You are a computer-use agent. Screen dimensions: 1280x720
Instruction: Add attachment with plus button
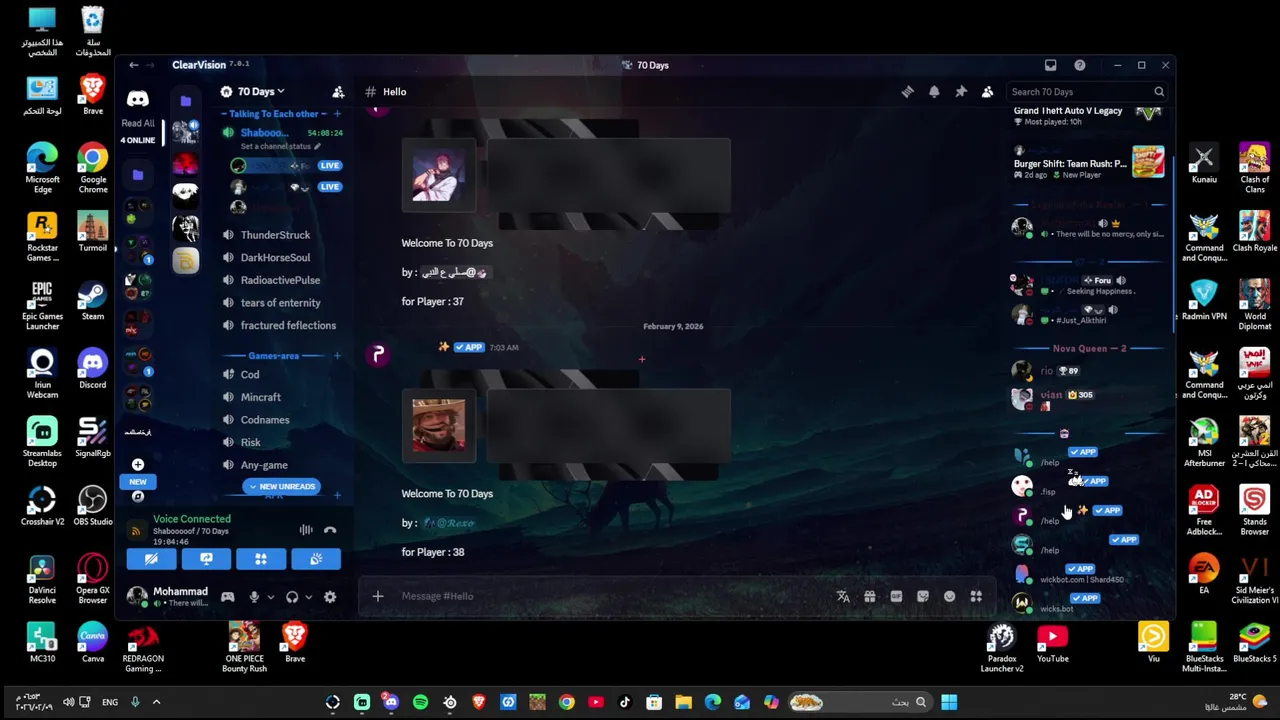(x=378, y=596)
